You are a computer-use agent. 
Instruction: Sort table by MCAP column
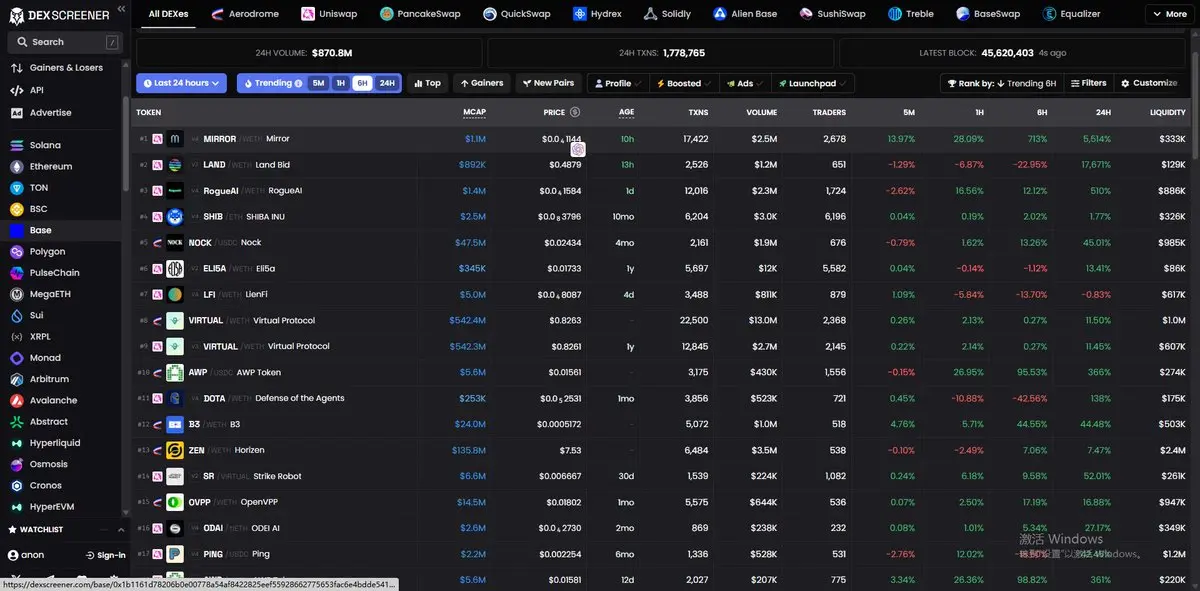474,113
